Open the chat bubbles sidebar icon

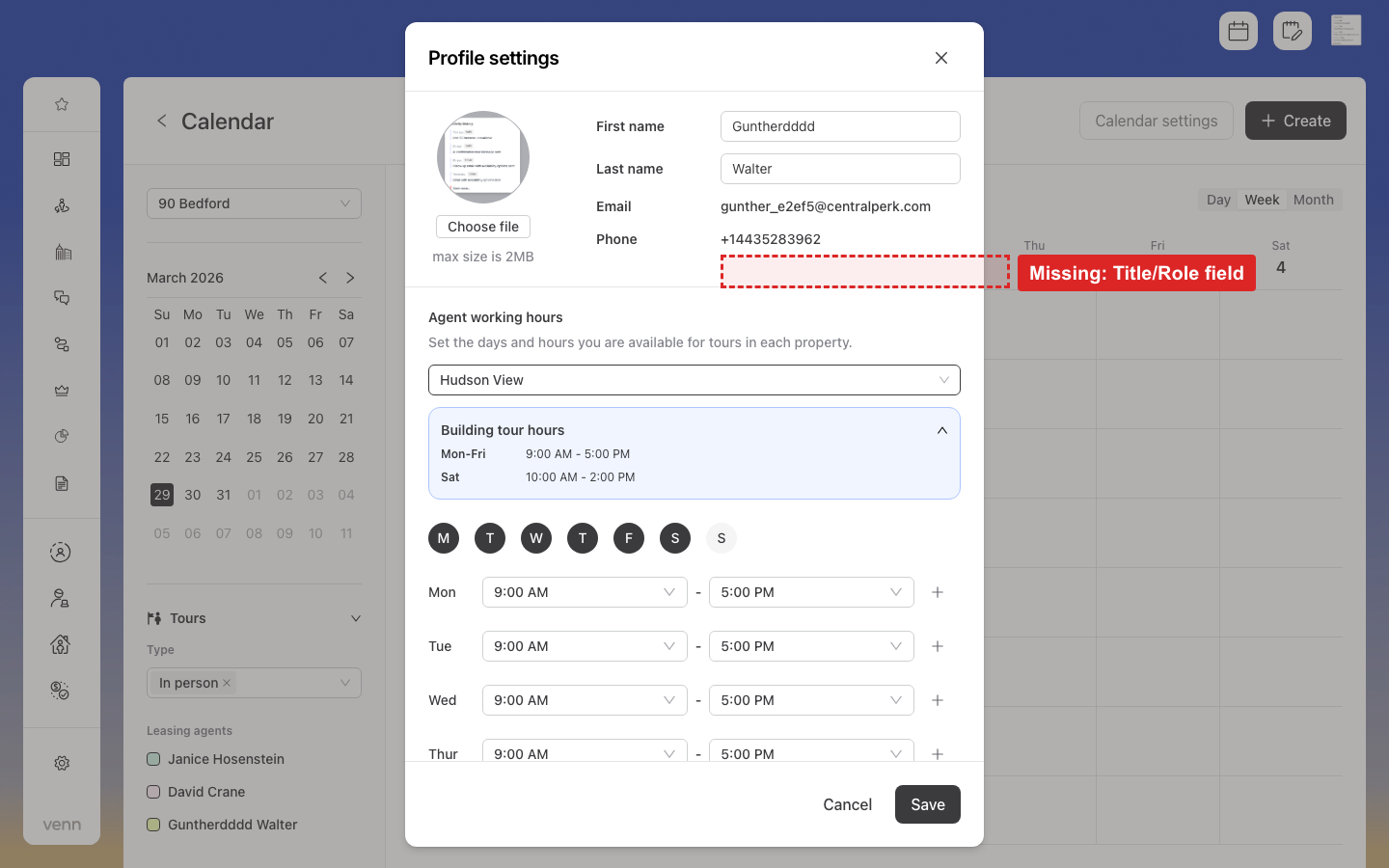(62, 298)
